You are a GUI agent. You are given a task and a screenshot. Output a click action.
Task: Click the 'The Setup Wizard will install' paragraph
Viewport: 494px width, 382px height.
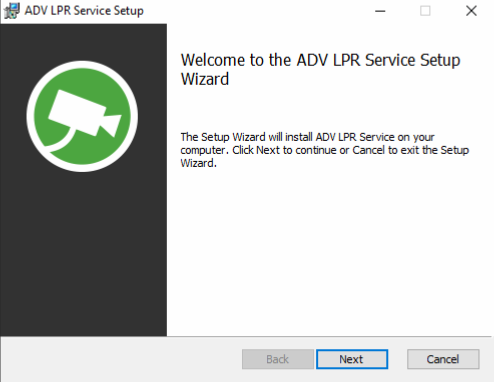click(x=325, y=150)
